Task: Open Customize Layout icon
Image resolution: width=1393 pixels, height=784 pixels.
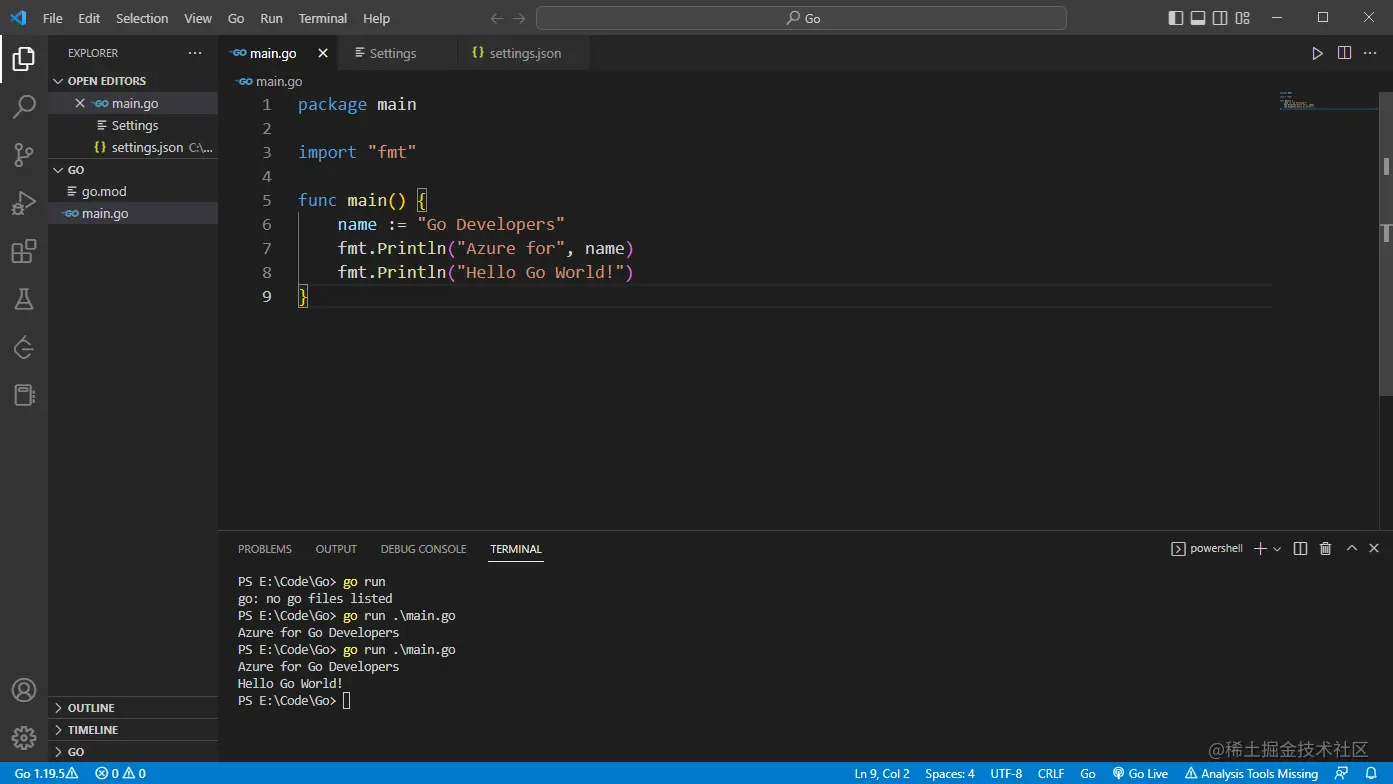Action: coord(1243,18)
